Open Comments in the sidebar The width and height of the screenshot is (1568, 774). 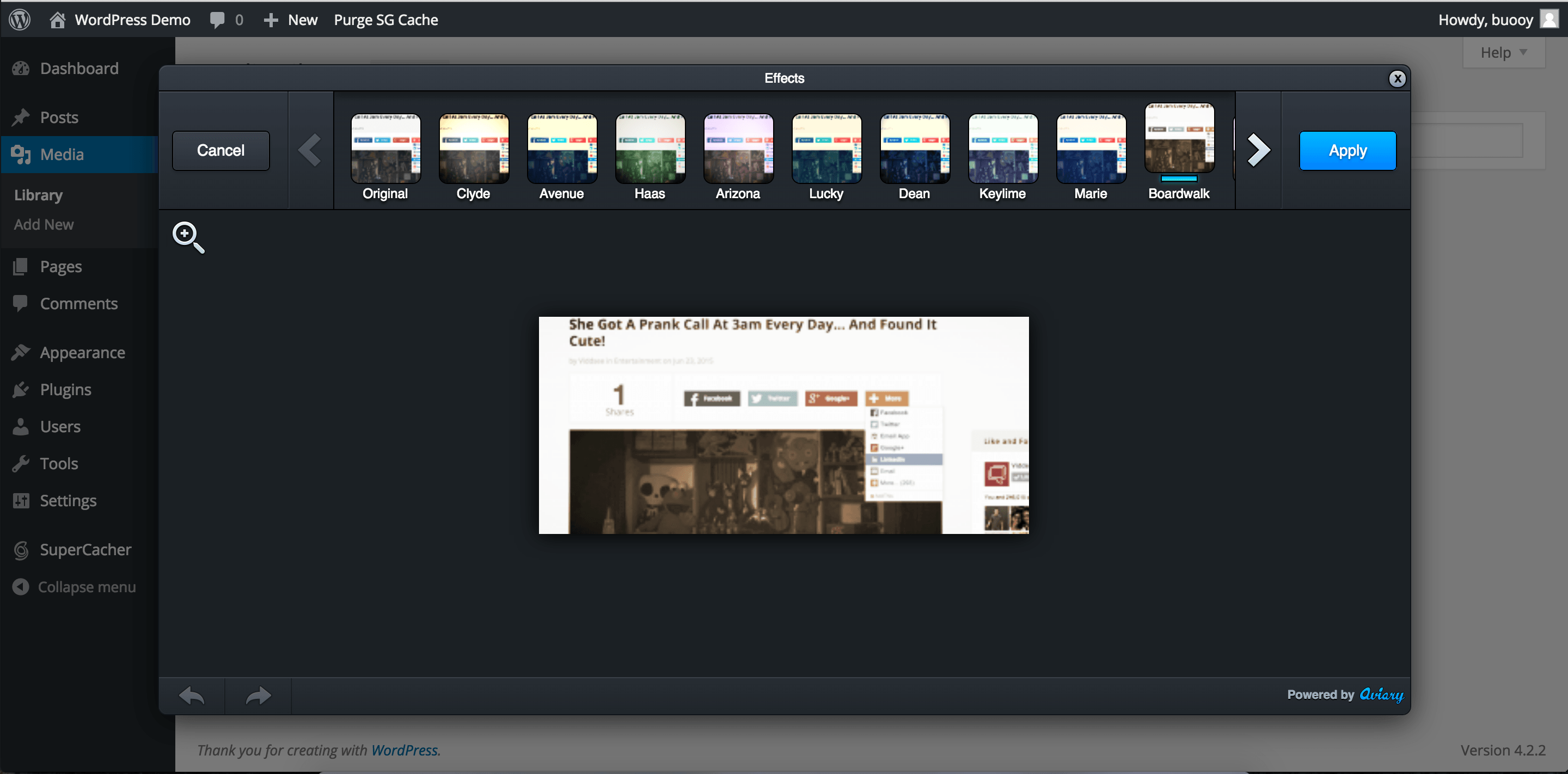79,304
